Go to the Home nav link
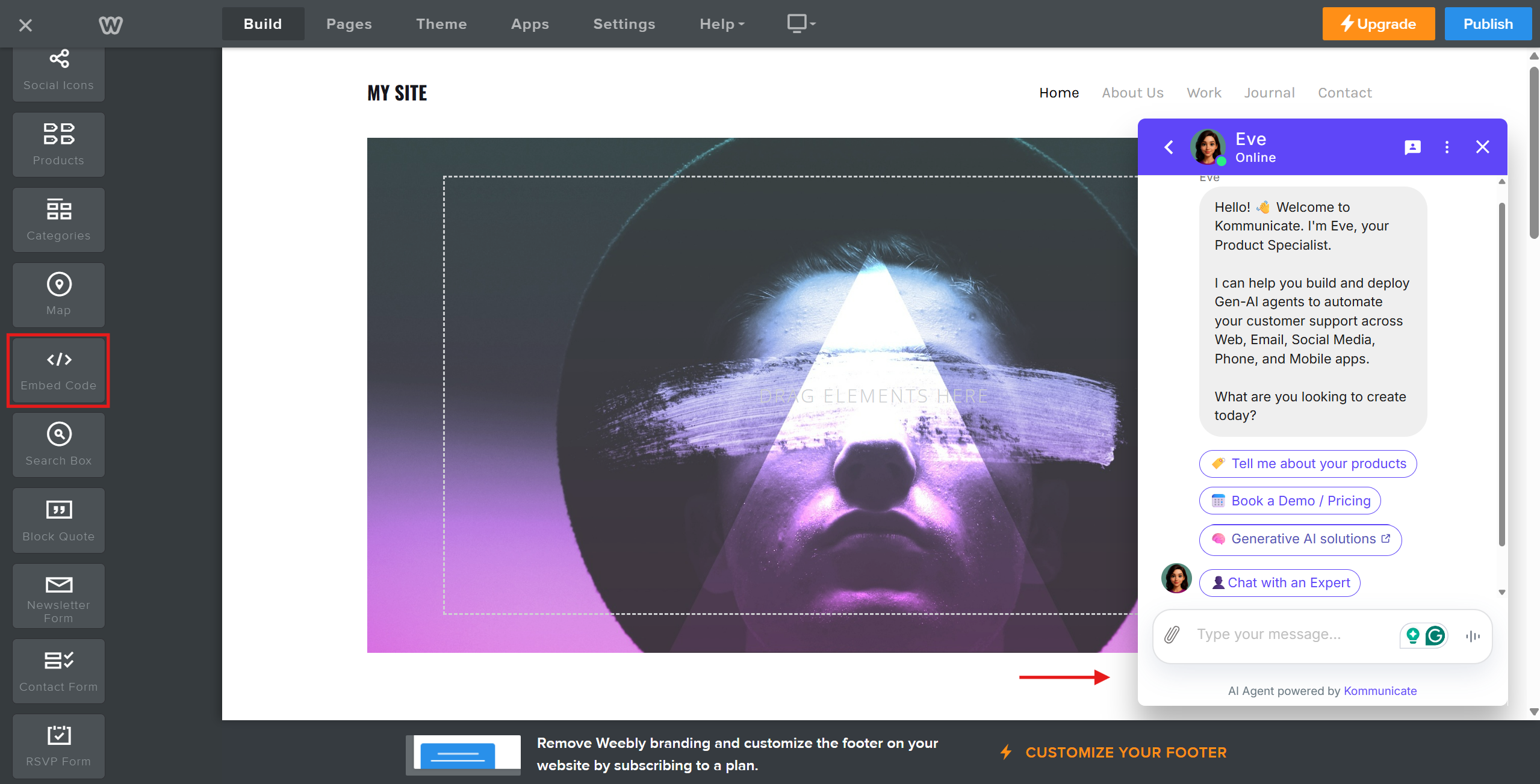Screen dimensions: 1540x784 click(x=1059, y=93)
